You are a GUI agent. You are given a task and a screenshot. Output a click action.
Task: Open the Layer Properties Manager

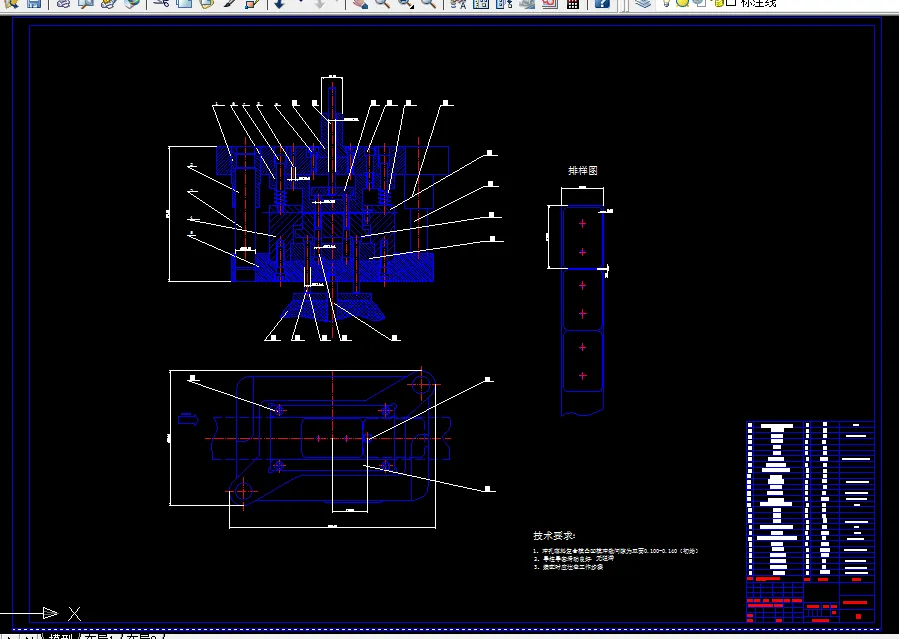(x=643, y=3)
